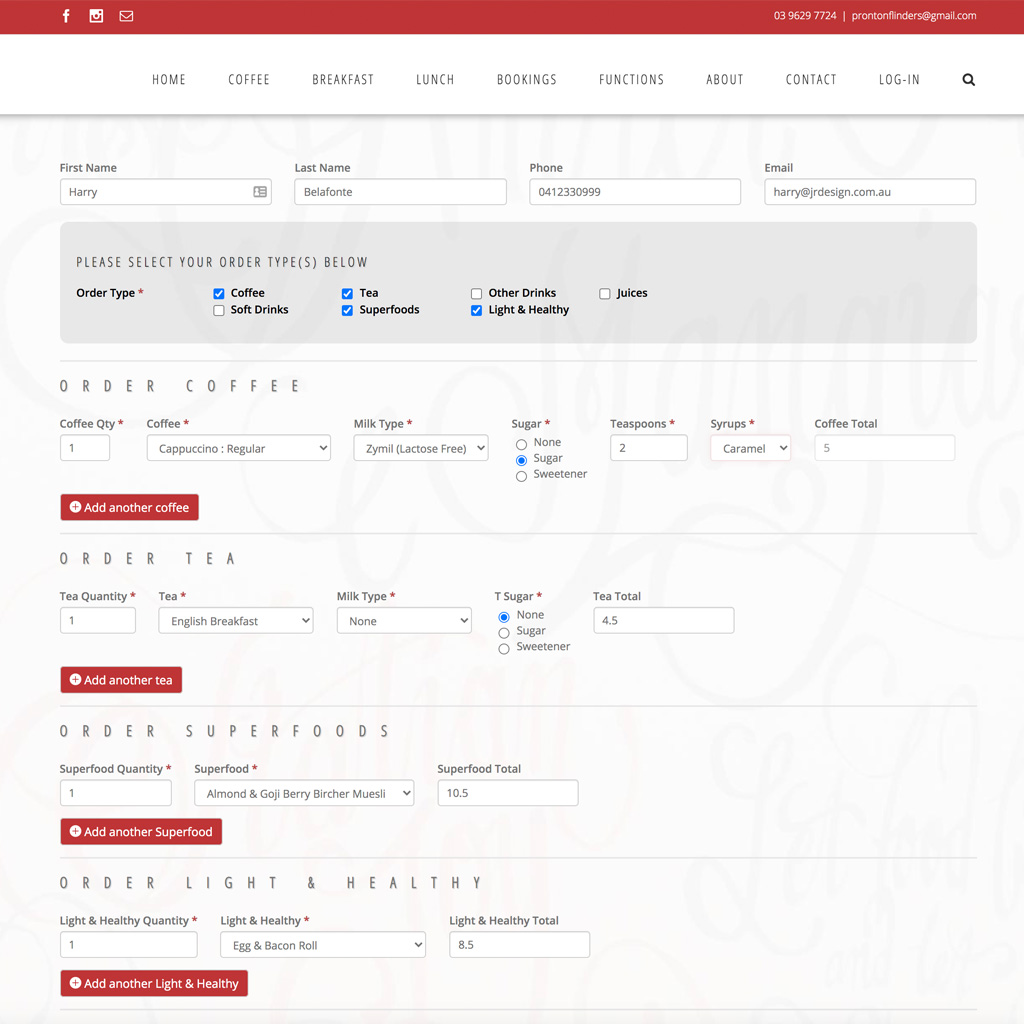Select Sweetener radio under T Sugar
Image resolution: width=1024 pixels, height=1024 pixels.
[504, 648]
